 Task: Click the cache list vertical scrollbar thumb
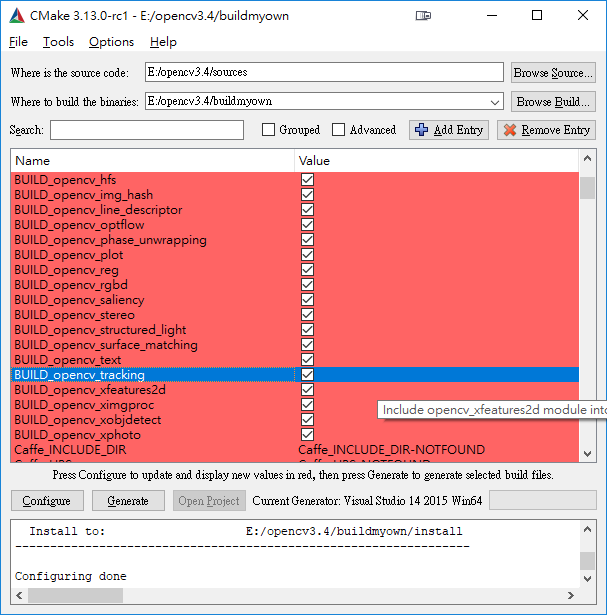(x=587, y=188)
